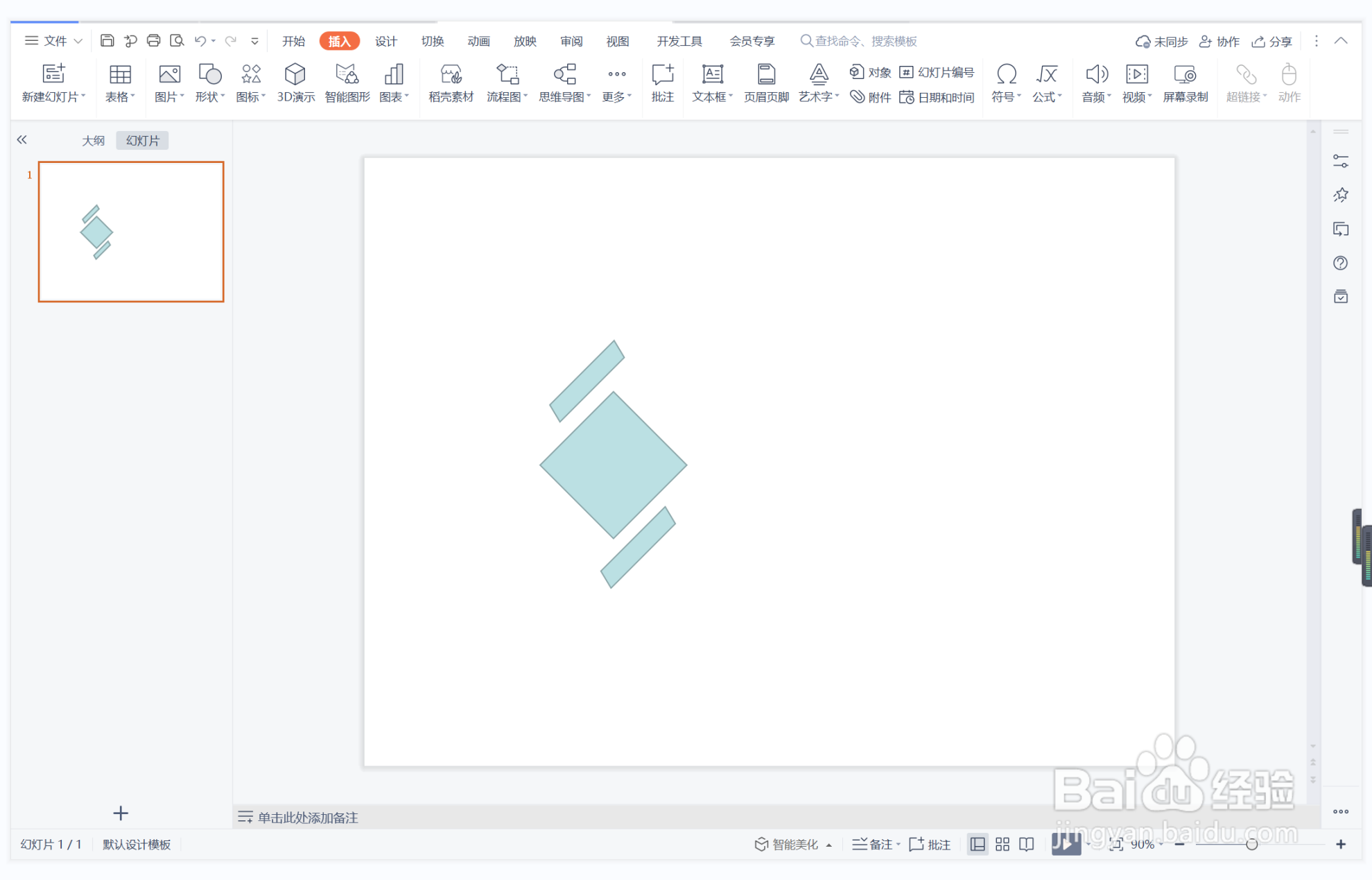The width and height of the screenshot is (1372, 880).
Task: Open the 页眉页脚 header footer dialog
Action: click(x=765, y=83)
